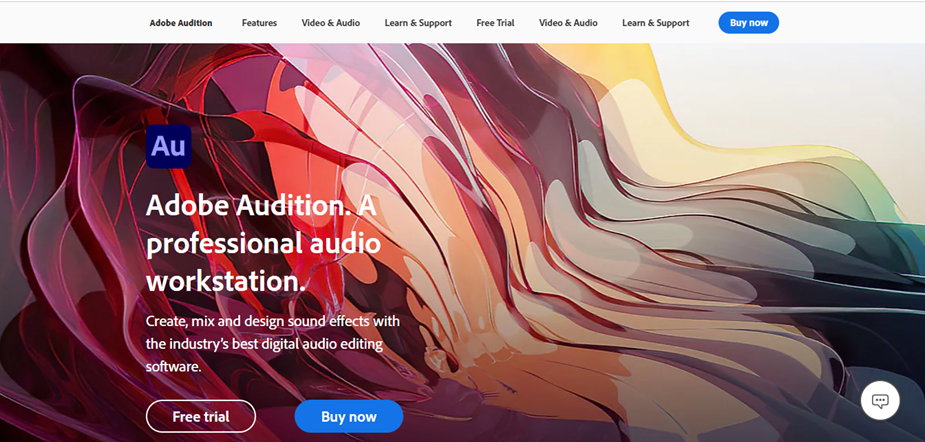Click the Au application logo icon

[x=169, y=146]
